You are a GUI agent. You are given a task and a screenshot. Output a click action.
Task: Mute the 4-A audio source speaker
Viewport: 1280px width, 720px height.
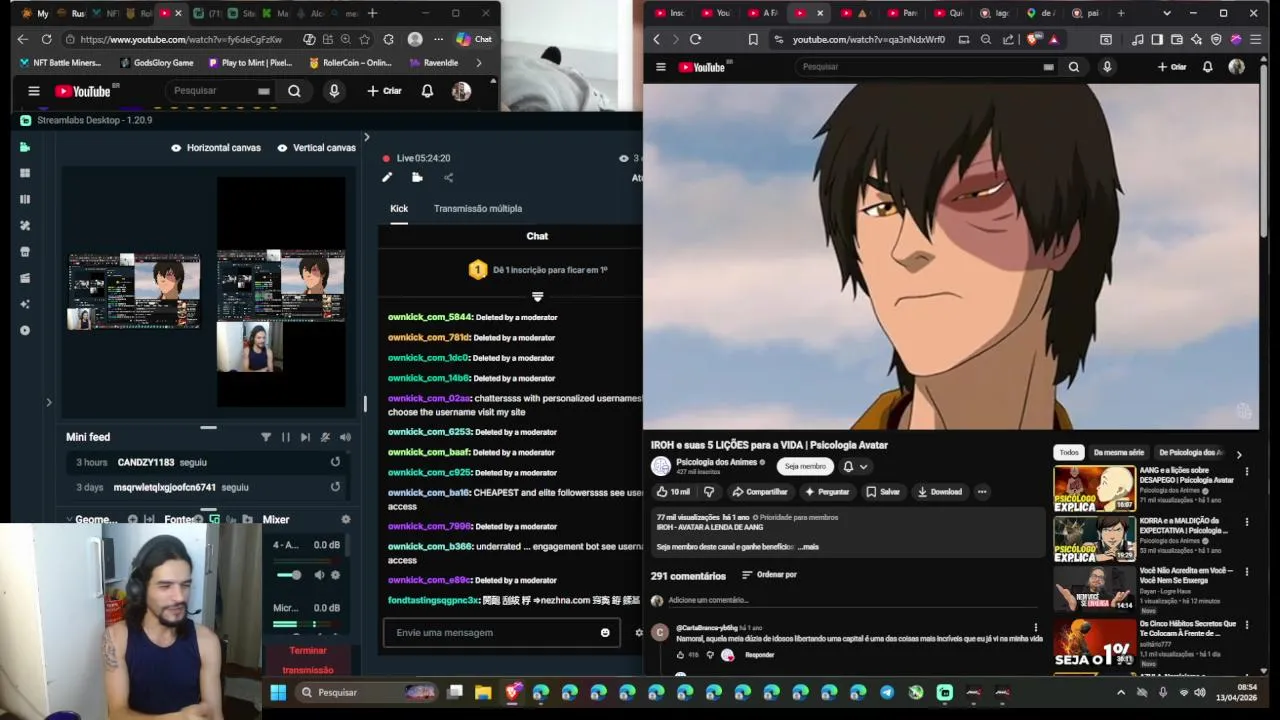319,575
